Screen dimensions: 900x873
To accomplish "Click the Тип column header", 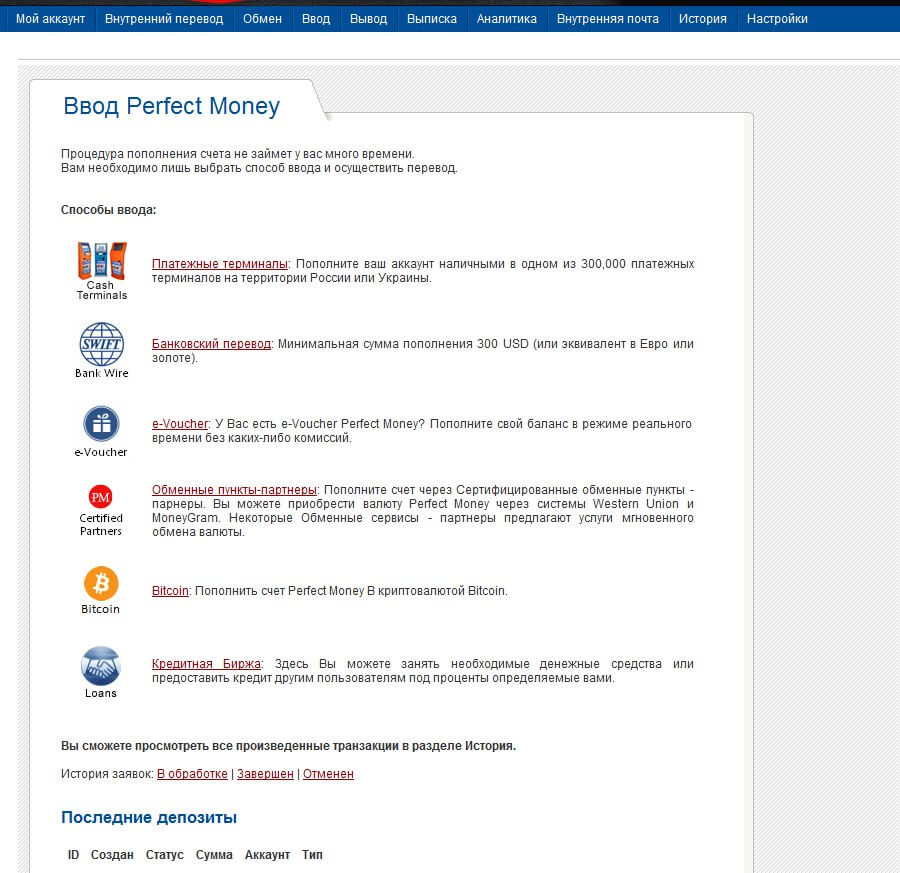I will pyautogui.click(x=312, y=855).
